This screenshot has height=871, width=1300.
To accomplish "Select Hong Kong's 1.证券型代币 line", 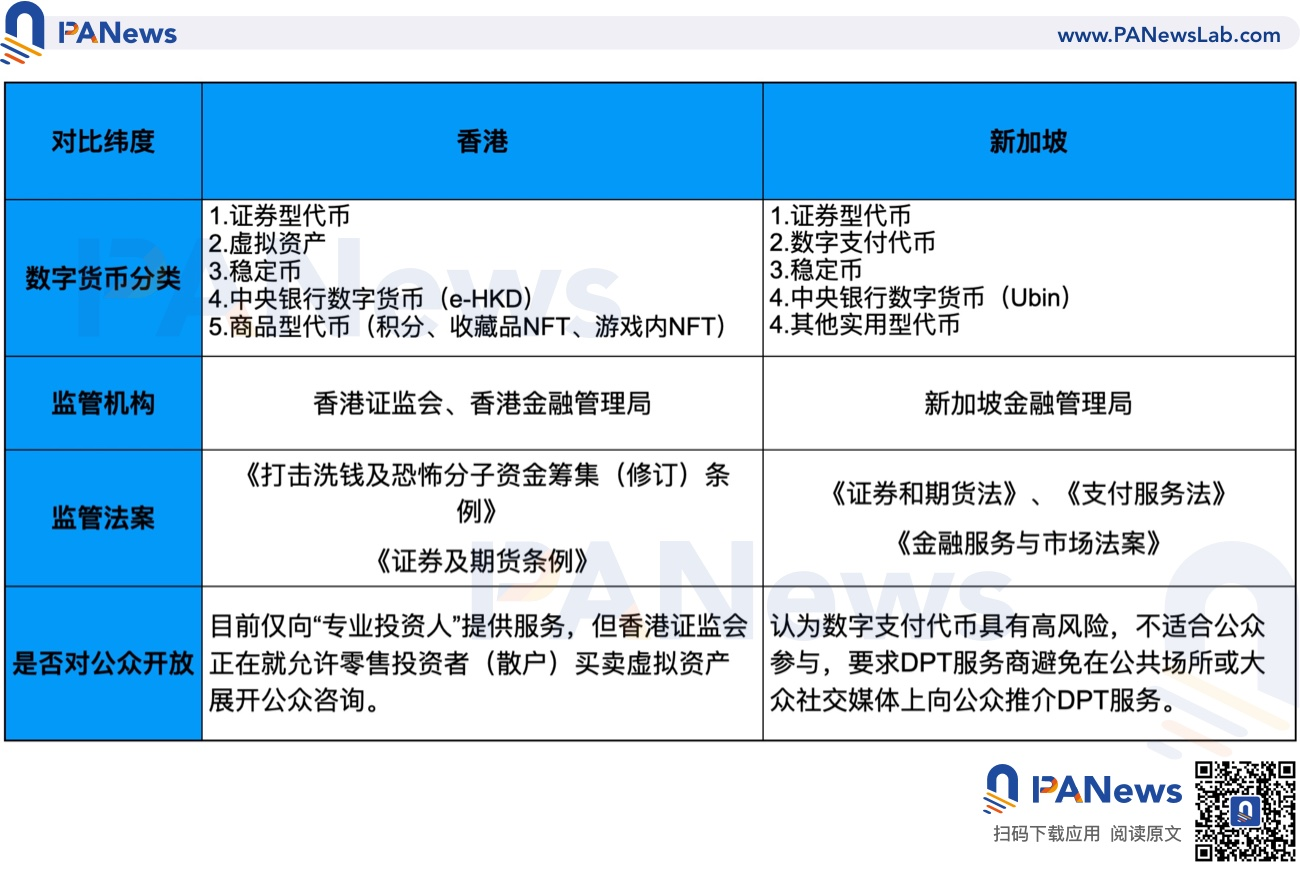I will [x=280, y=216].
